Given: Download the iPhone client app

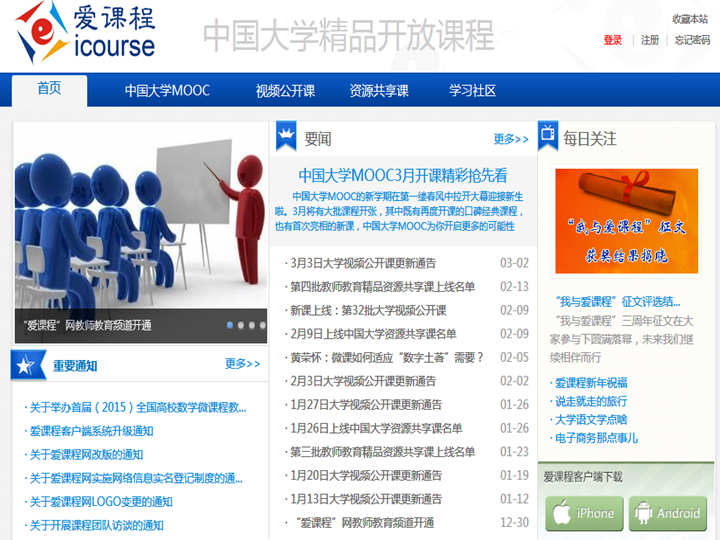Looking at the screenshot, I should click(x=584, y=513).
